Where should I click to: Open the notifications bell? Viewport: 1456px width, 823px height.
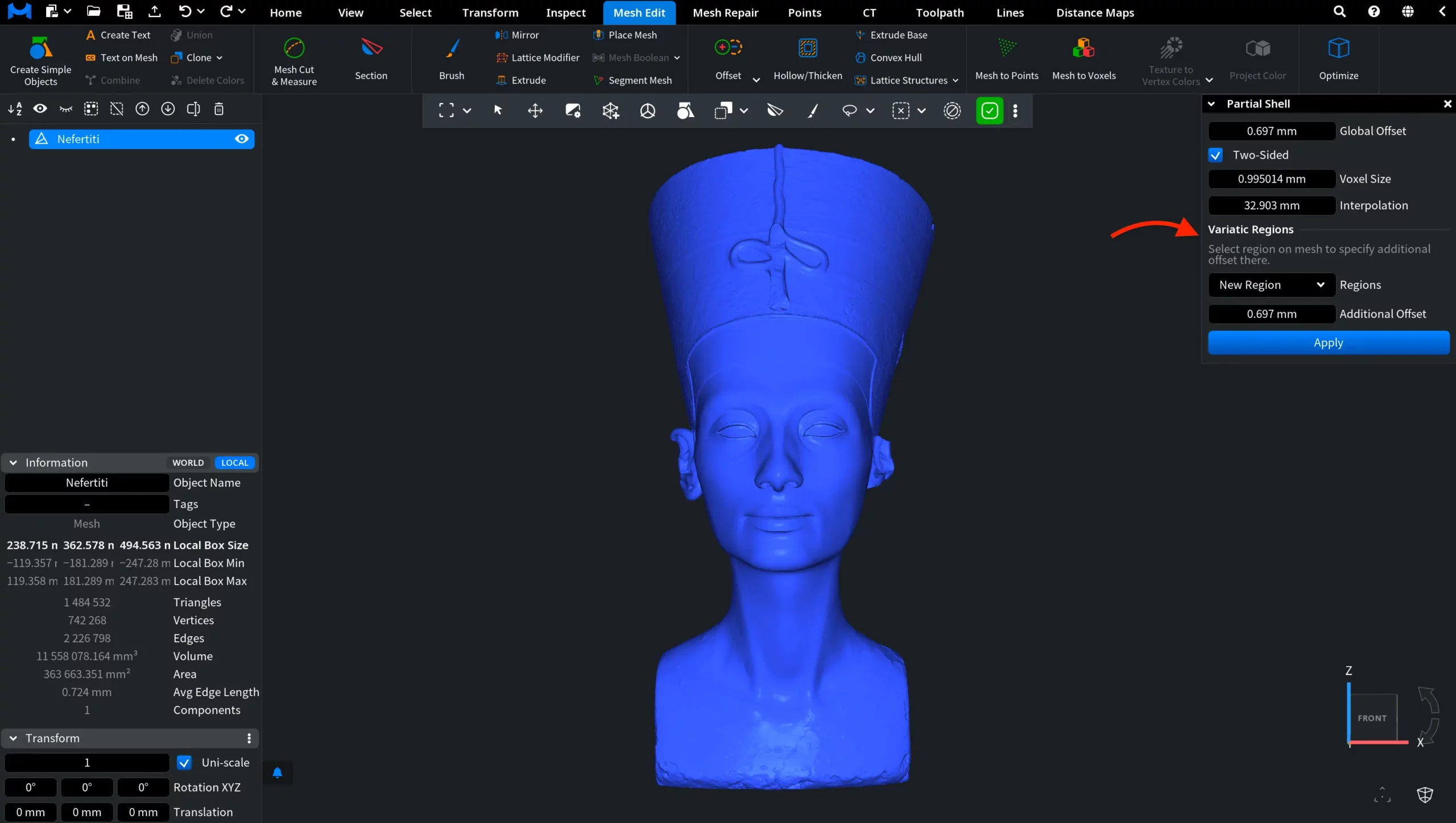277,772
